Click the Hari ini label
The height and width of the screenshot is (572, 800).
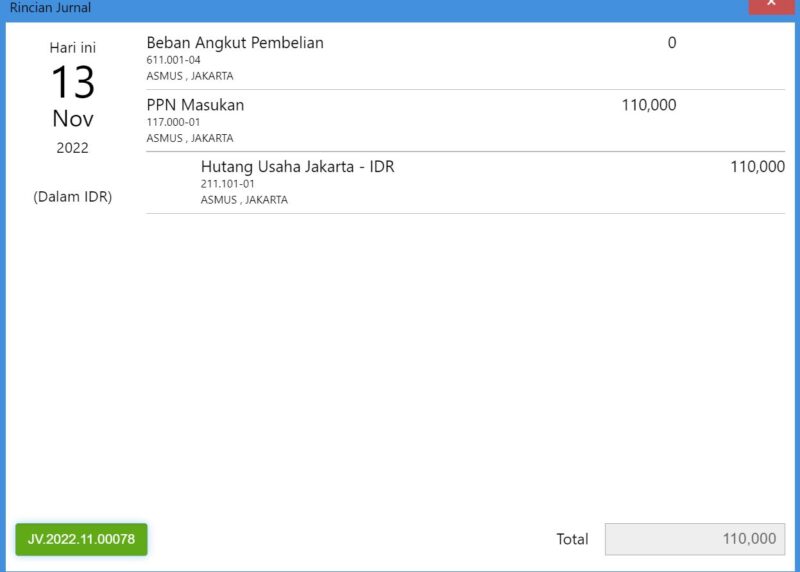pos(72,47)
